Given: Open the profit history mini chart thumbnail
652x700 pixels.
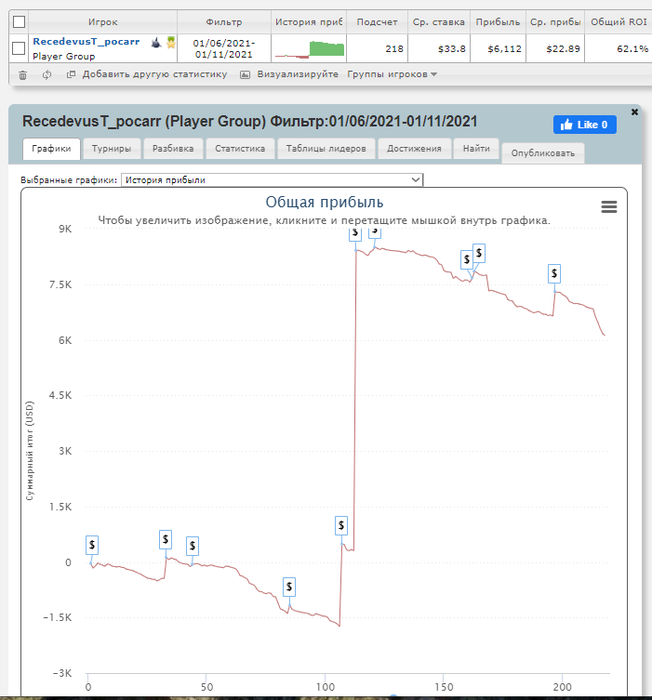Looking at the screenshot, I should pyautogui.click(x=309, y=49).
